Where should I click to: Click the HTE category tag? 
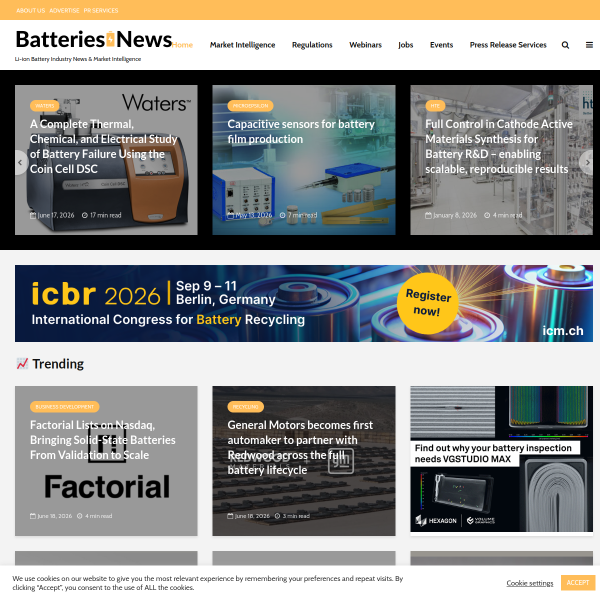(435, 106)
